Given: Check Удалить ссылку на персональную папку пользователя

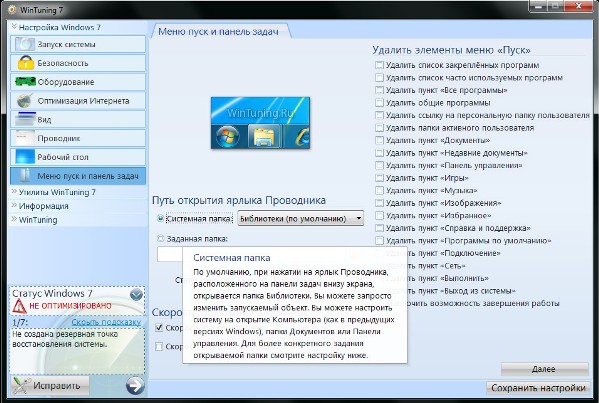Looking at the screenshot, I should (379, 115).
